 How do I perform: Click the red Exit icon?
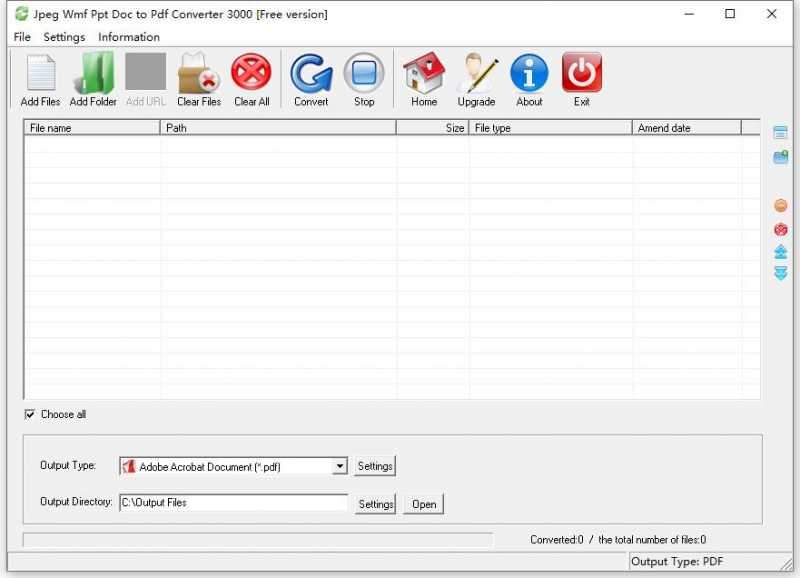(x=582, y=79)
